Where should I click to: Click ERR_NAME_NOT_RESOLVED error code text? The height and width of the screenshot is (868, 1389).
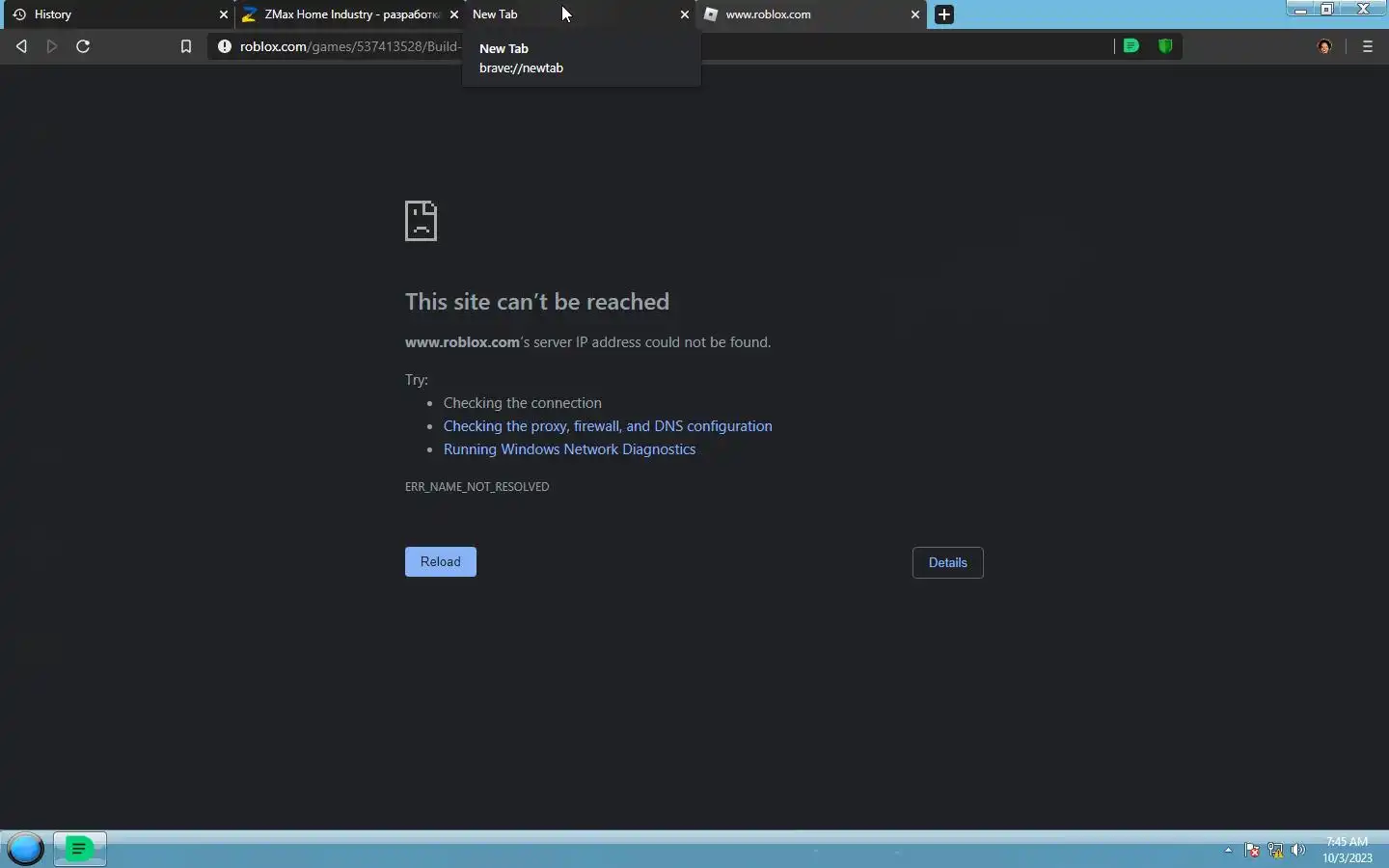tap(477, 487)
